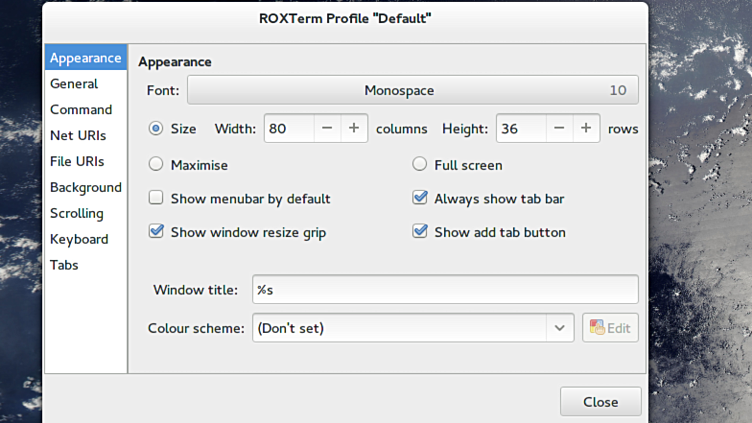Click the Close button
Viewport: 752px width, 423px height.
pyautogui.click(x=600, y=401)
